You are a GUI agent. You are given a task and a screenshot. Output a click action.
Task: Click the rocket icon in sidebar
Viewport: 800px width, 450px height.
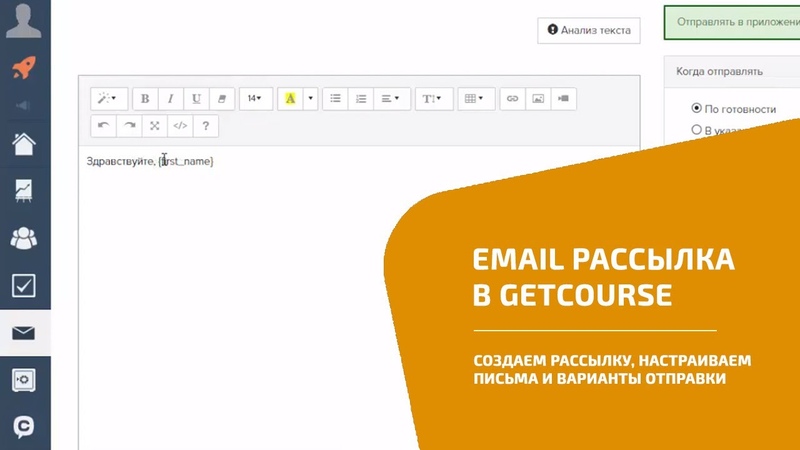pos(24,67)
